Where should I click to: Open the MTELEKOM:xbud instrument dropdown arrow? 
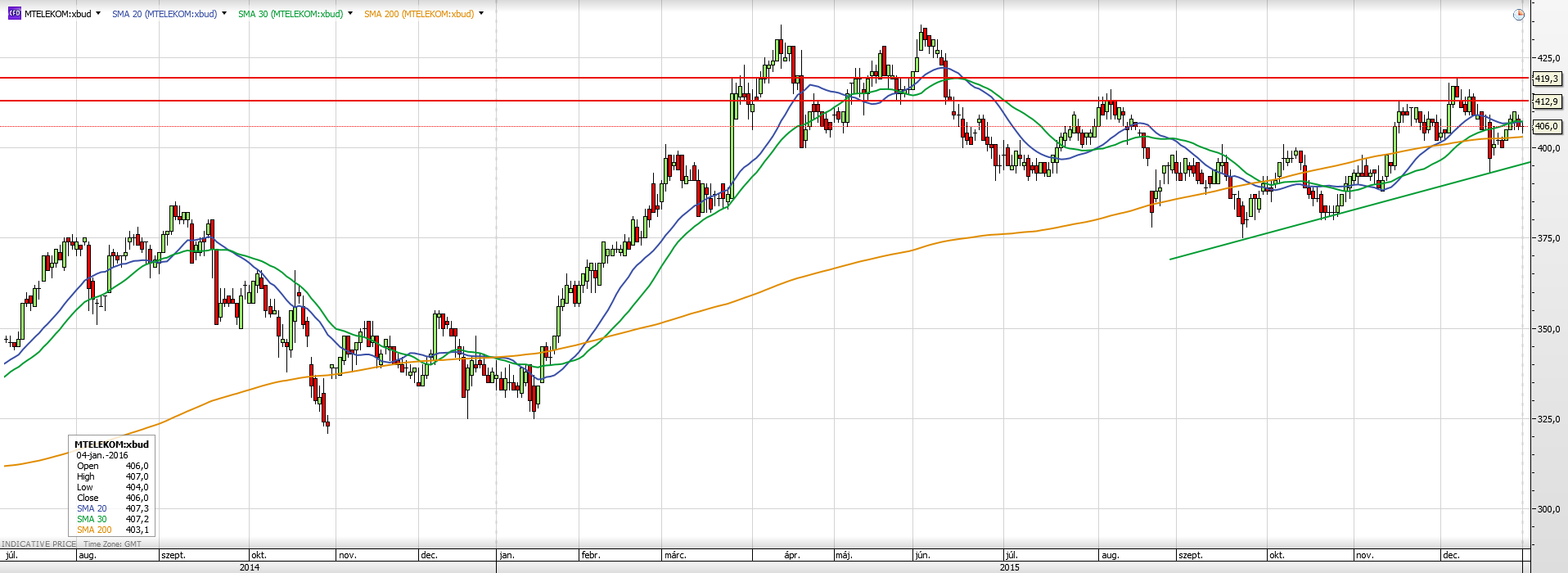[98, 14]
